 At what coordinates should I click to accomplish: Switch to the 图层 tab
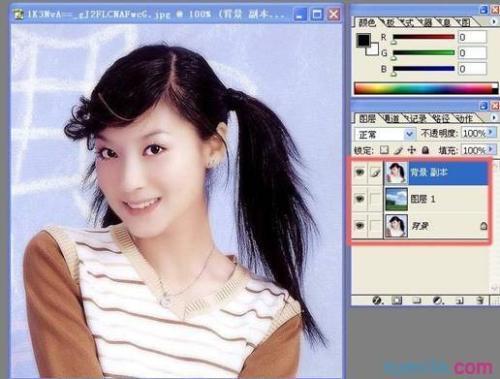coord(367,119)
